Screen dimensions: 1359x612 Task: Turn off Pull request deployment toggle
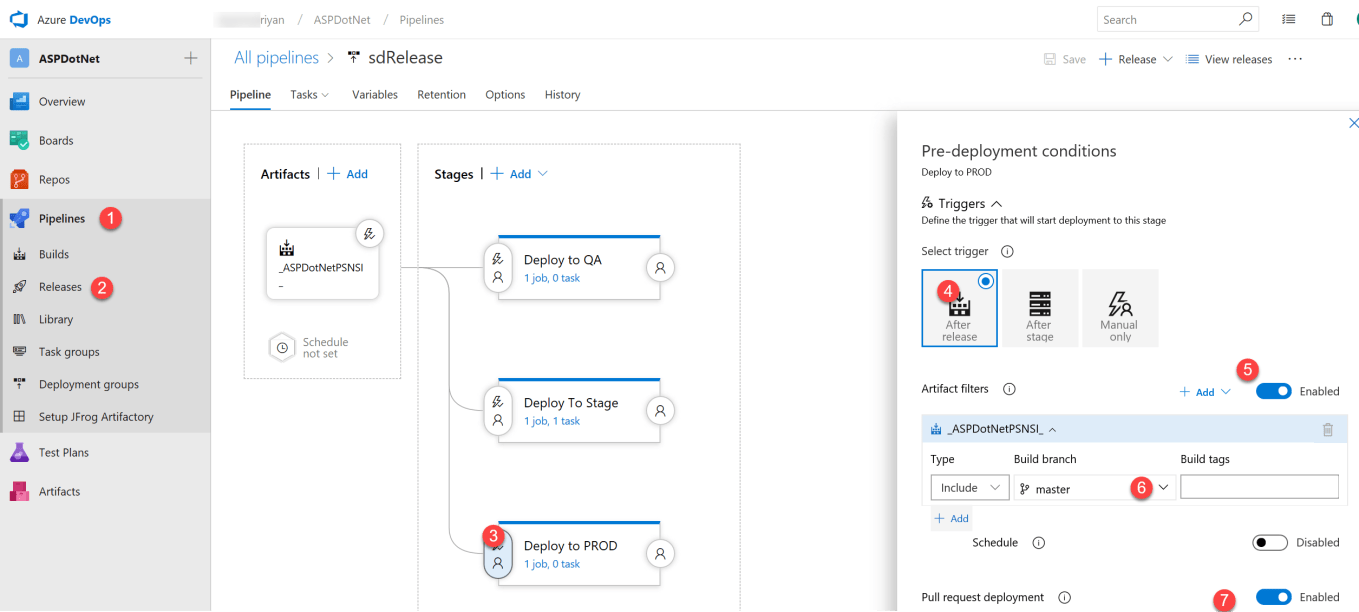pyautogui.click(x=1273, y=597)
